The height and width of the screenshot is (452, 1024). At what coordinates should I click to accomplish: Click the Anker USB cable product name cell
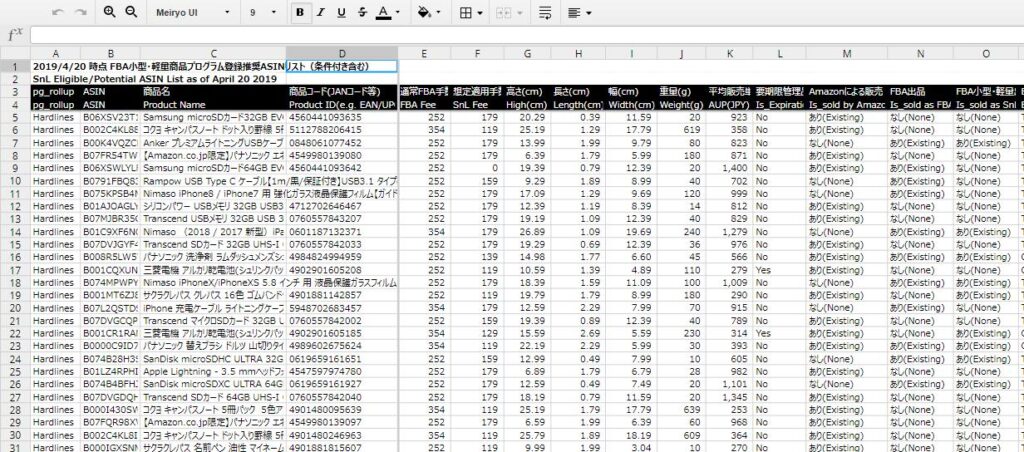[213, 142]
